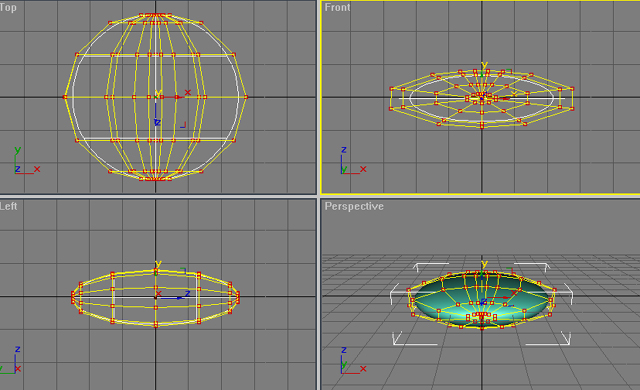
Task: Open the Left viewport label menu
Action: 9,206
